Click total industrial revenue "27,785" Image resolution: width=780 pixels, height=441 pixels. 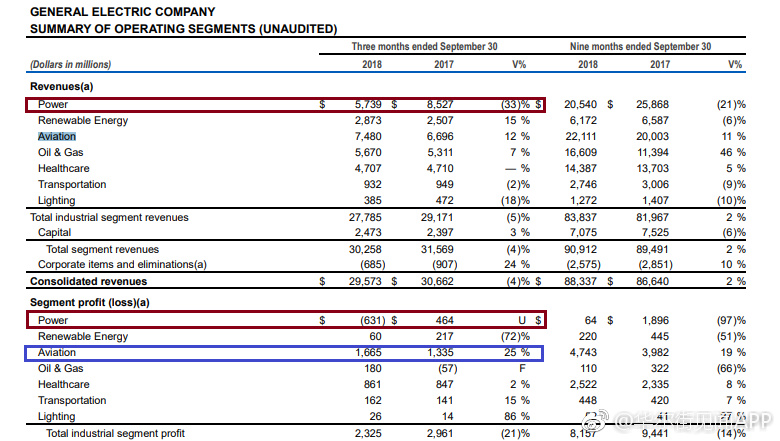(365, 217)
